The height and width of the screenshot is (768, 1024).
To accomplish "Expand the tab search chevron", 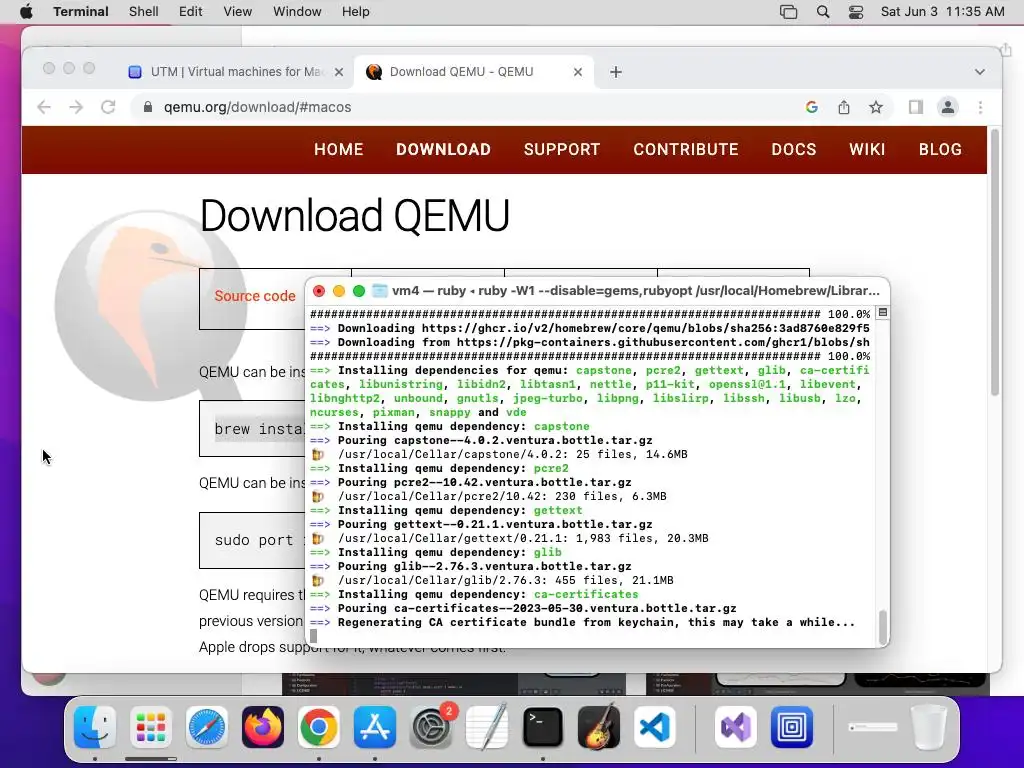I will click(x=980, y=72).
